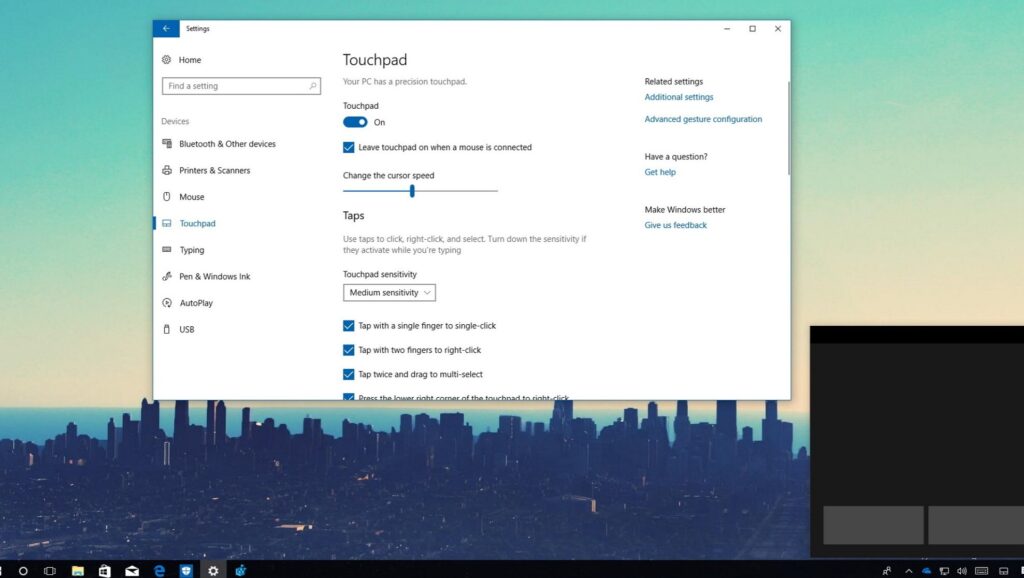
Task: Uncheck Tap with two fingers to right-click
Action: coord(349,350)
